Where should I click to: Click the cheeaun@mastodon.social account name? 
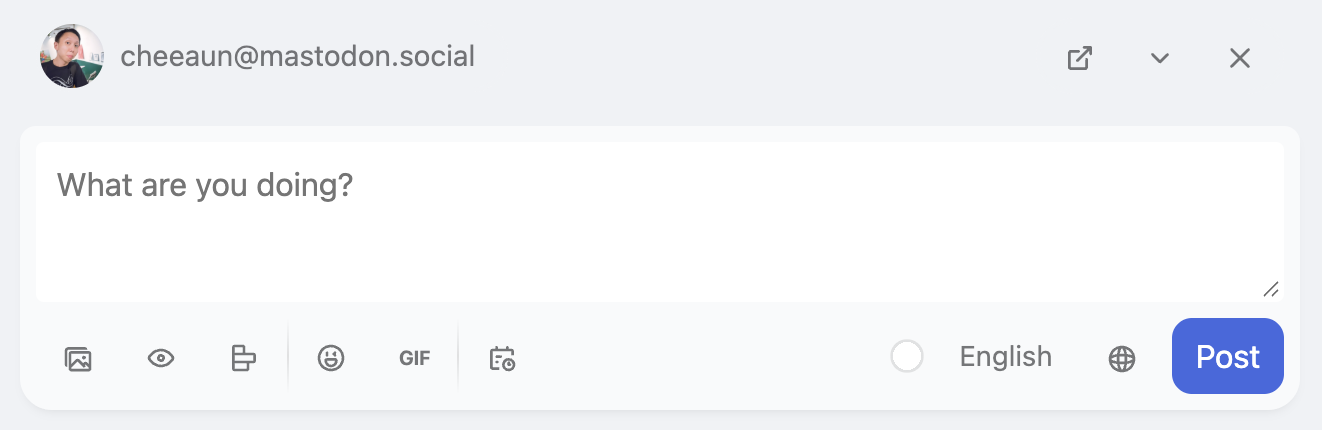point(297,57)
